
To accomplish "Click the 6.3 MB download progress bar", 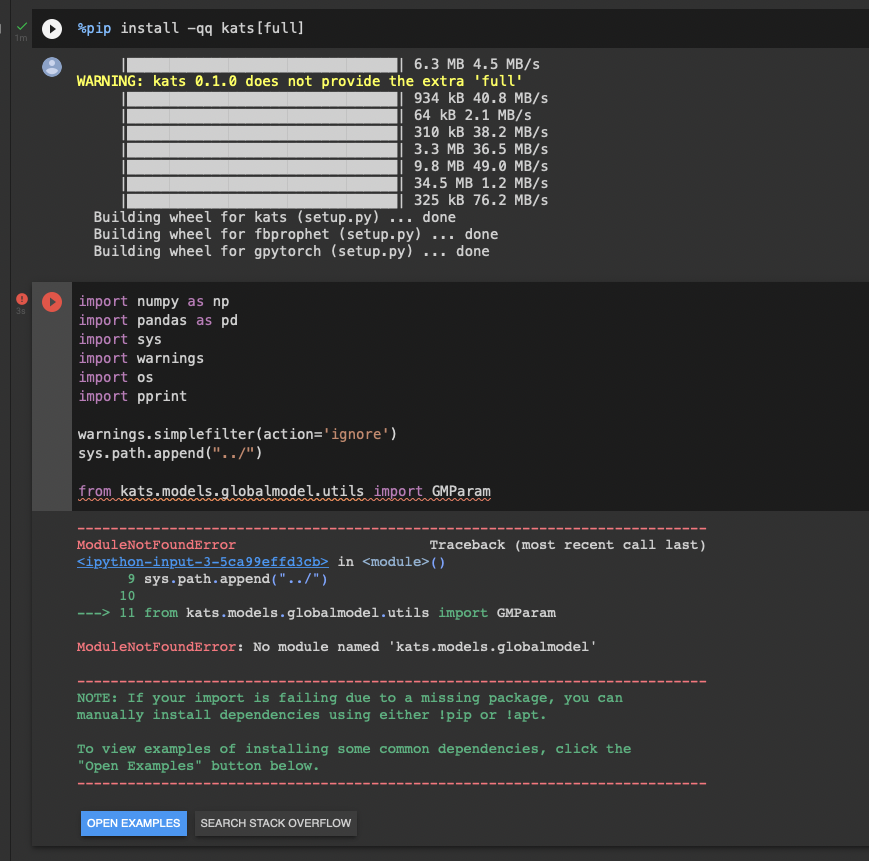I will coord(263,64).
